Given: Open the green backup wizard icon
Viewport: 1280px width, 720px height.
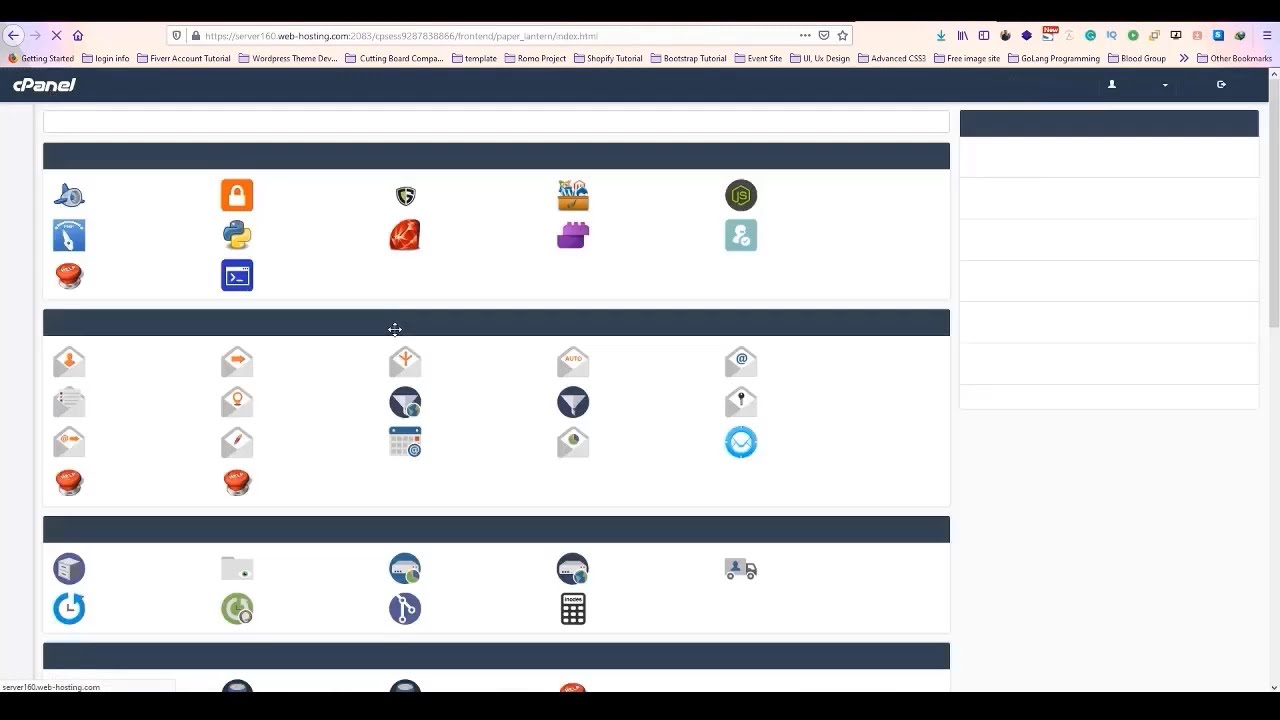Looking at the screenshot, I should (237, 609).
